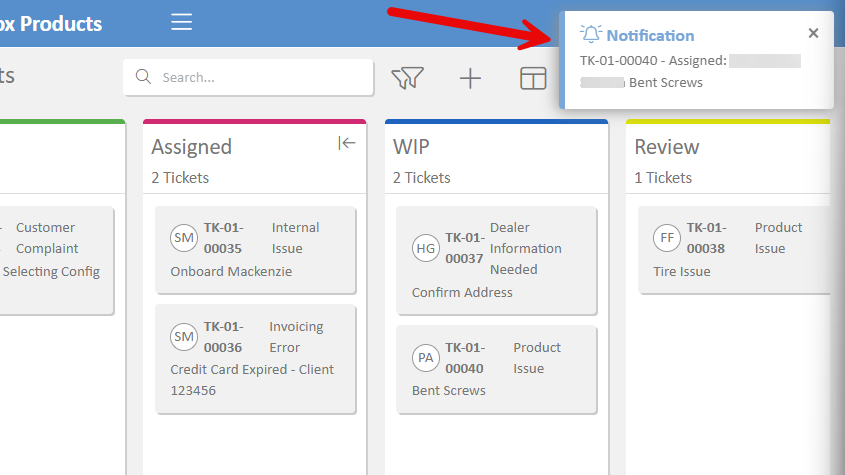Click the notification bell icon
The image size is (845, 475).
point(591,34)
